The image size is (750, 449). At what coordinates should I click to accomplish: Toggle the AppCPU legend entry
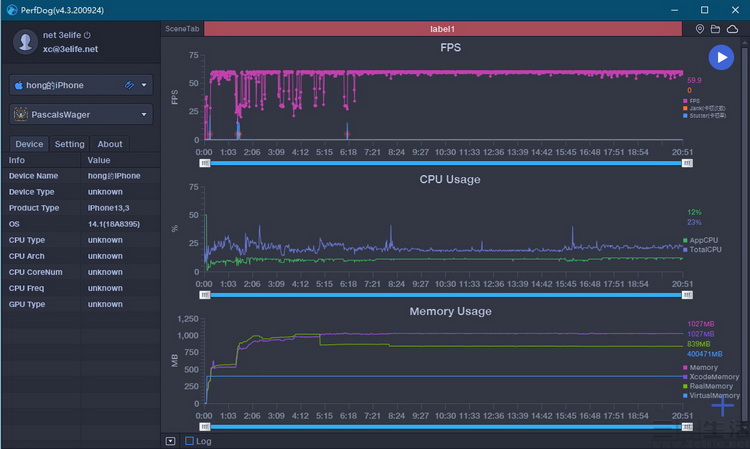[x=700, y=240]
